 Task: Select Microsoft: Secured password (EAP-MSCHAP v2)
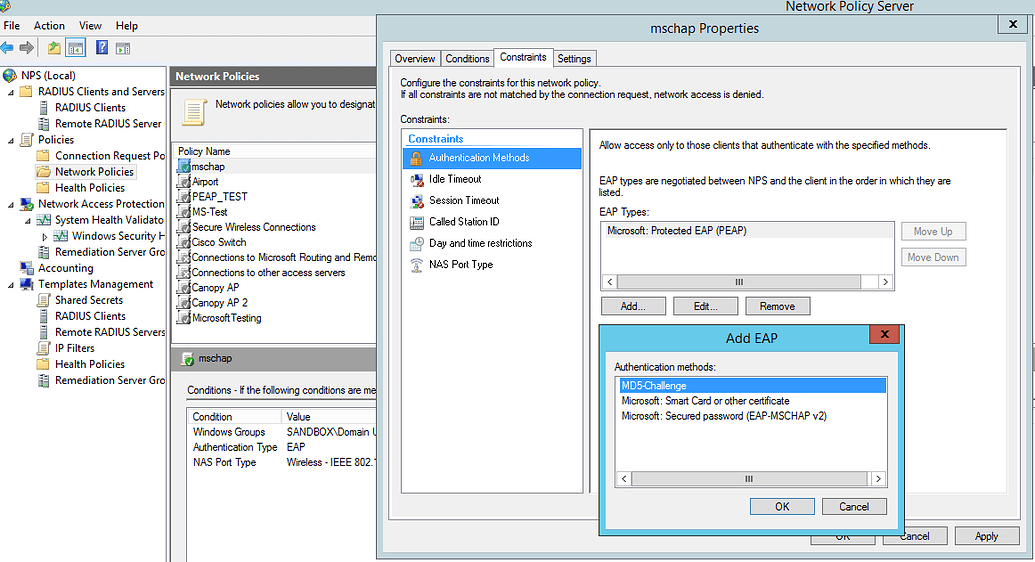coord(723,416)
